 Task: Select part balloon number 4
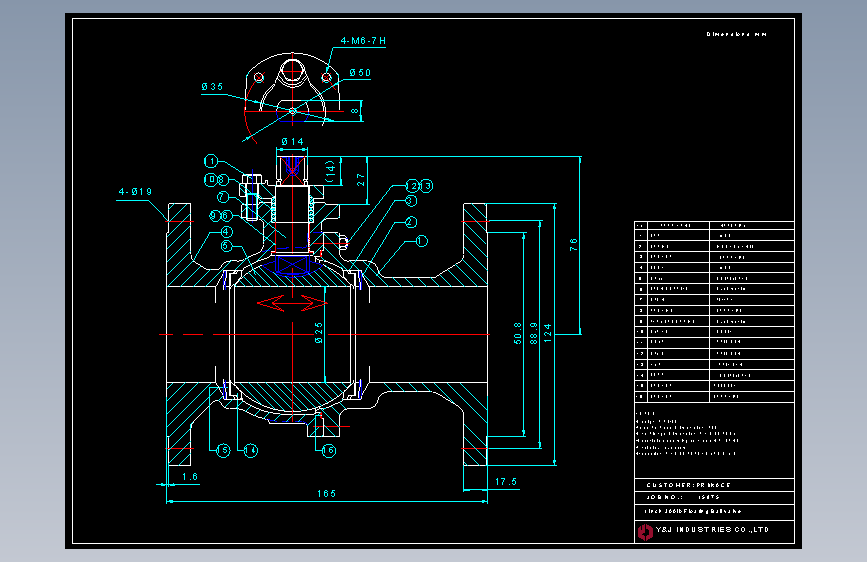227,232
